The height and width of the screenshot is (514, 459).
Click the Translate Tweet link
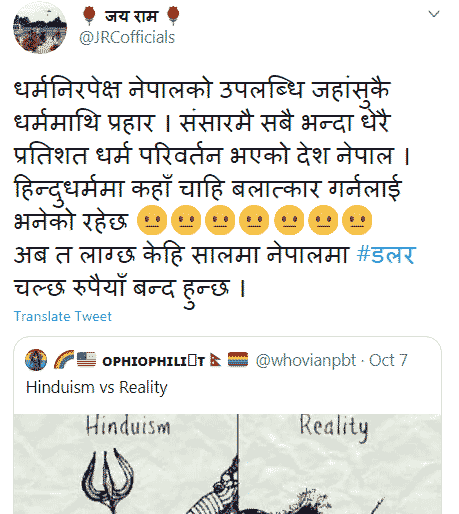tap(63, 316)
